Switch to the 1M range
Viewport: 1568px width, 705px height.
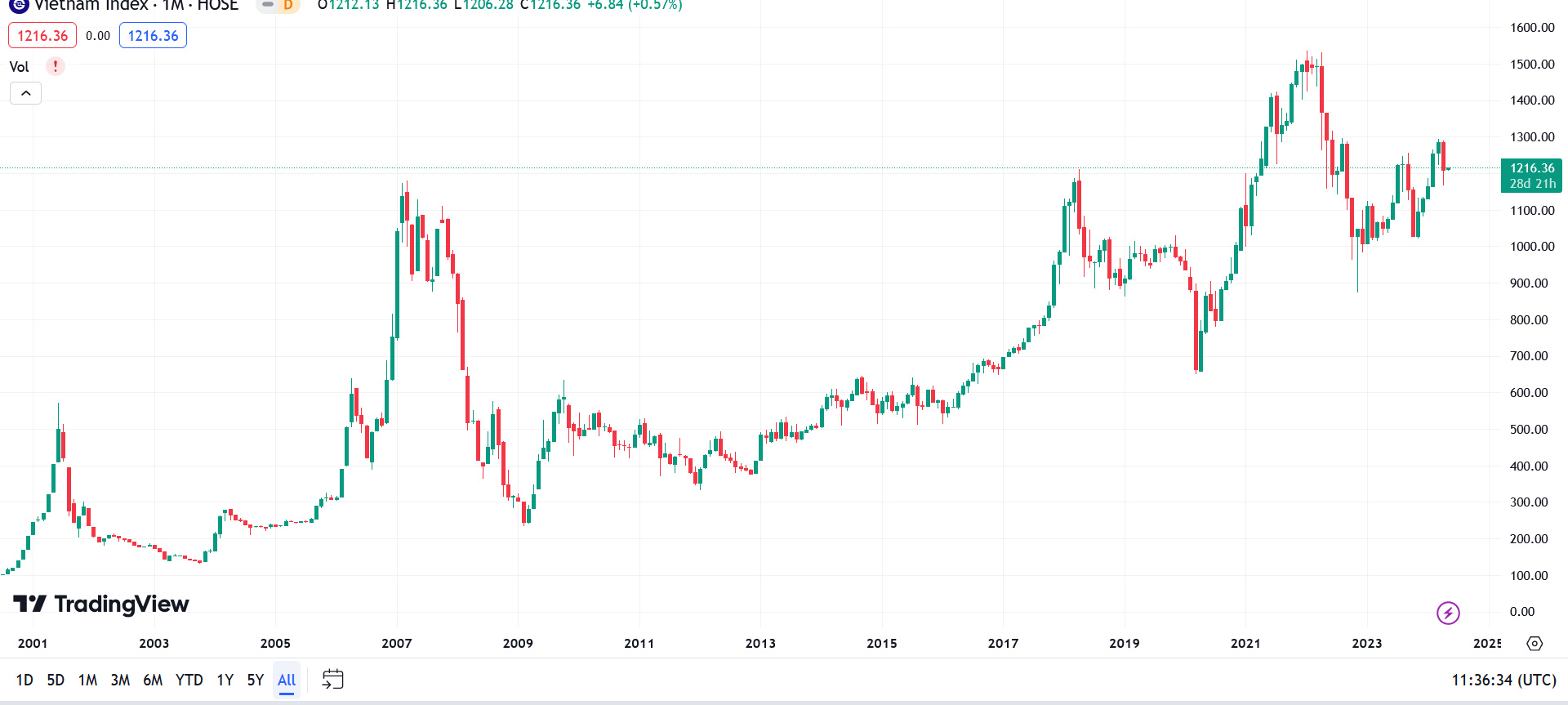click(x=87, y=680)
